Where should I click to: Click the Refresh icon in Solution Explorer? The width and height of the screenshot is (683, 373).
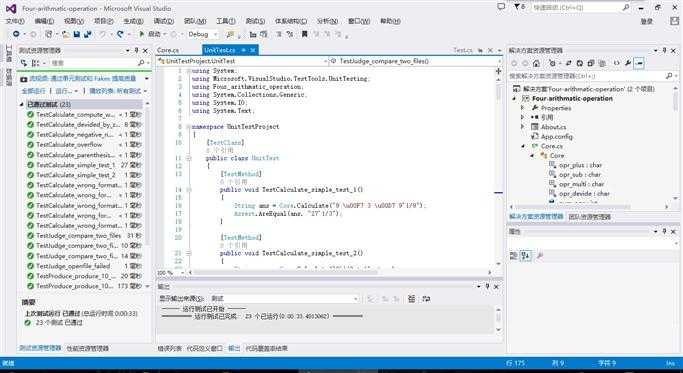click(580, 63)
